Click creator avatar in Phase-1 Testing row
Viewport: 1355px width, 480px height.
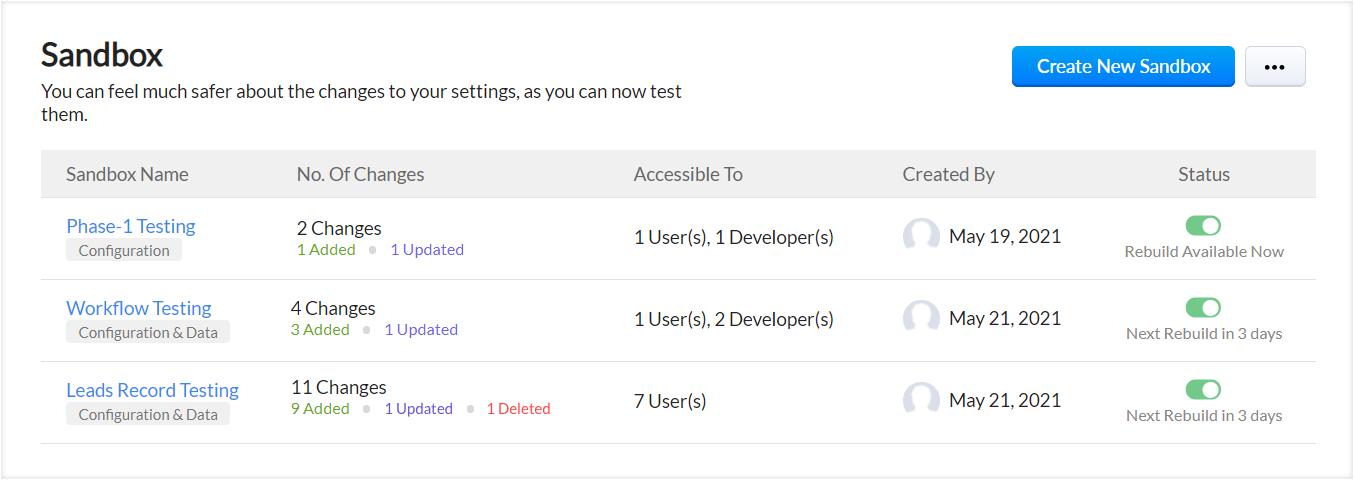coord(921,237)
